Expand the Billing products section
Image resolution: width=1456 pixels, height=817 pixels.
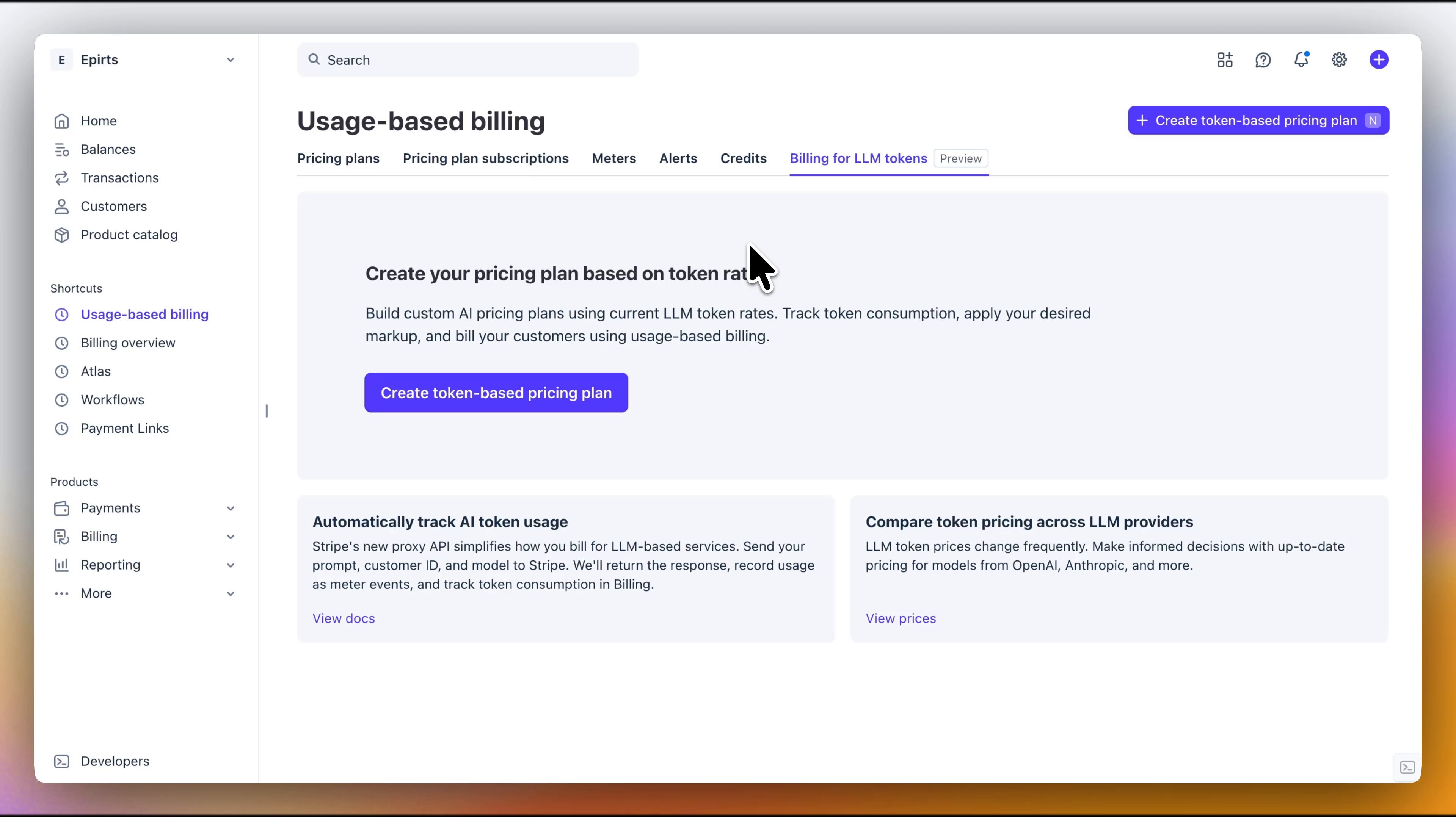tap(230, 537)
